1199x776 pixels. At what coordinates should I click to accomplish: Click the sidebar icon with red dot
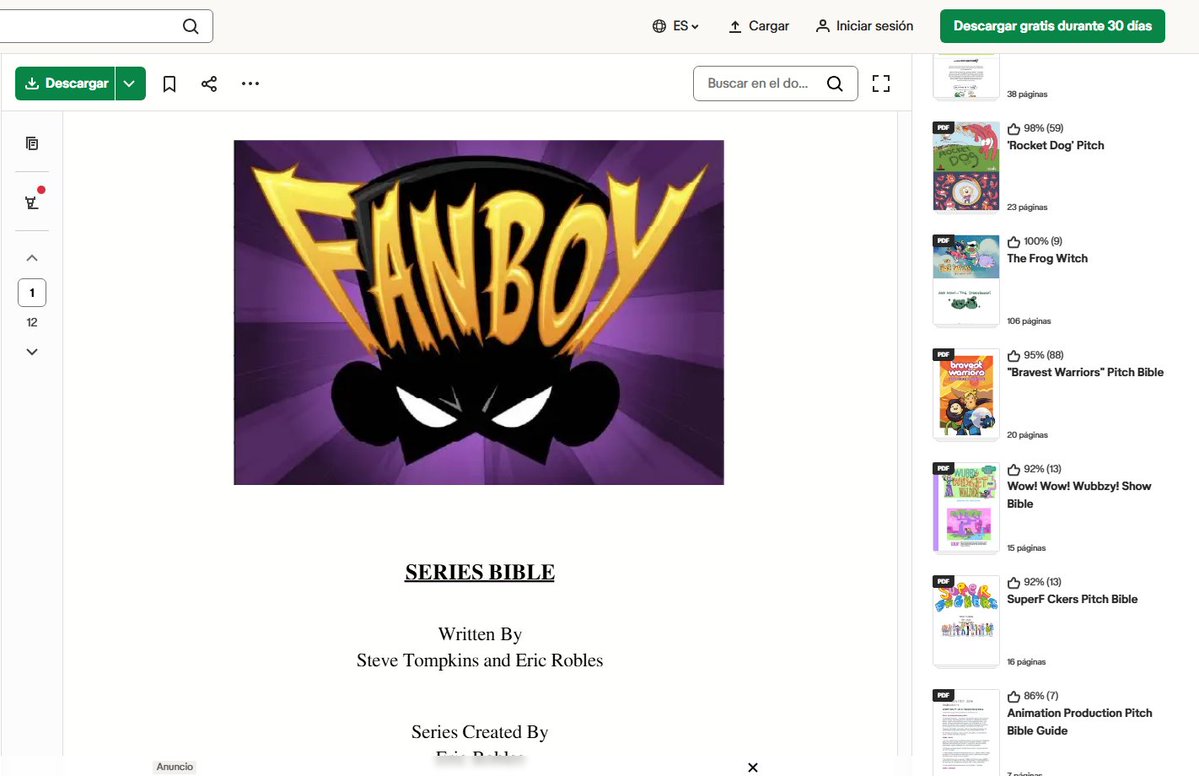click(x=32, y=201)
